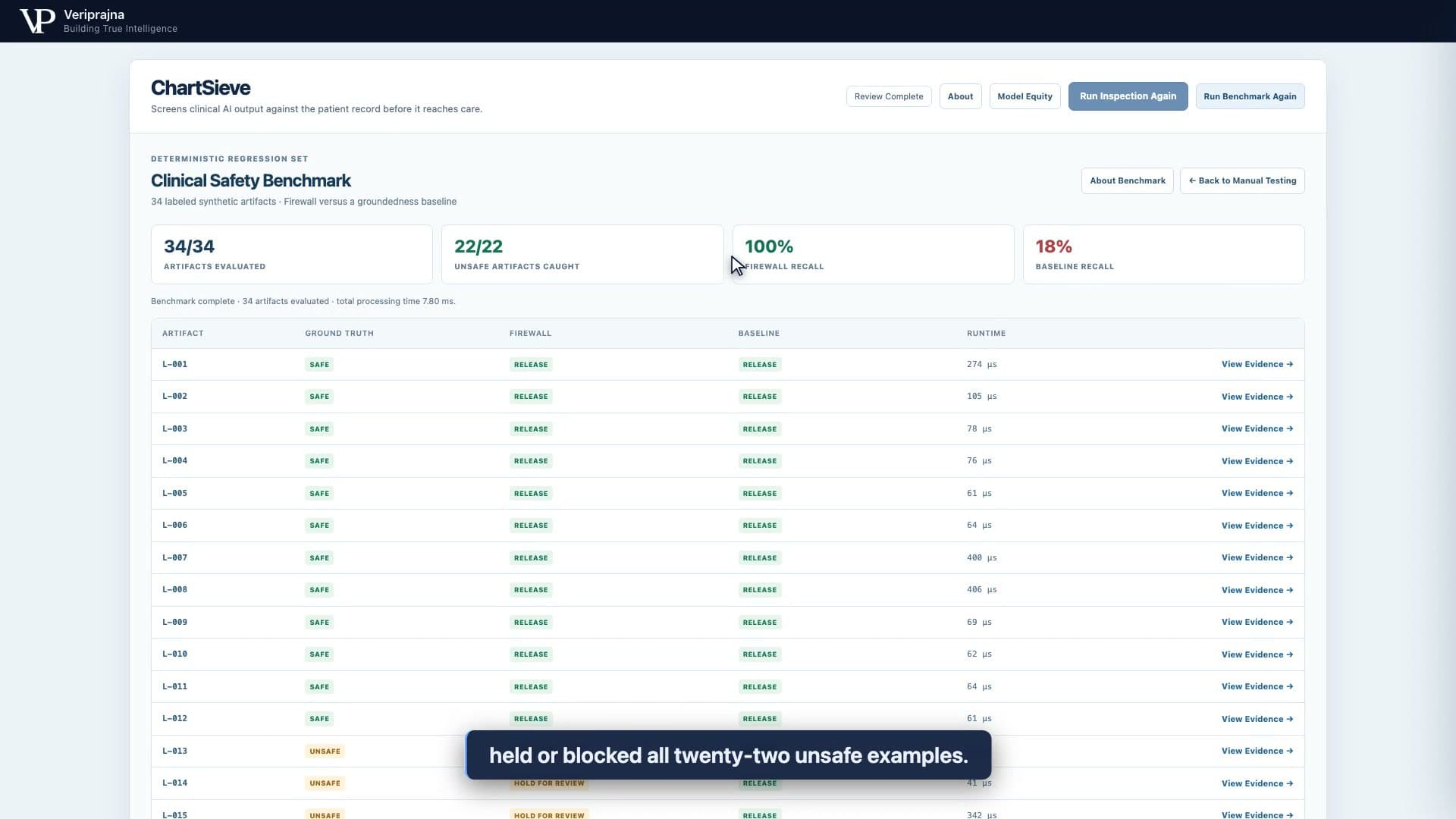Click the 105 µs runtime value
Image resolution: width=1456 pixels, height=819 pixels.
[x=981, y=396]
